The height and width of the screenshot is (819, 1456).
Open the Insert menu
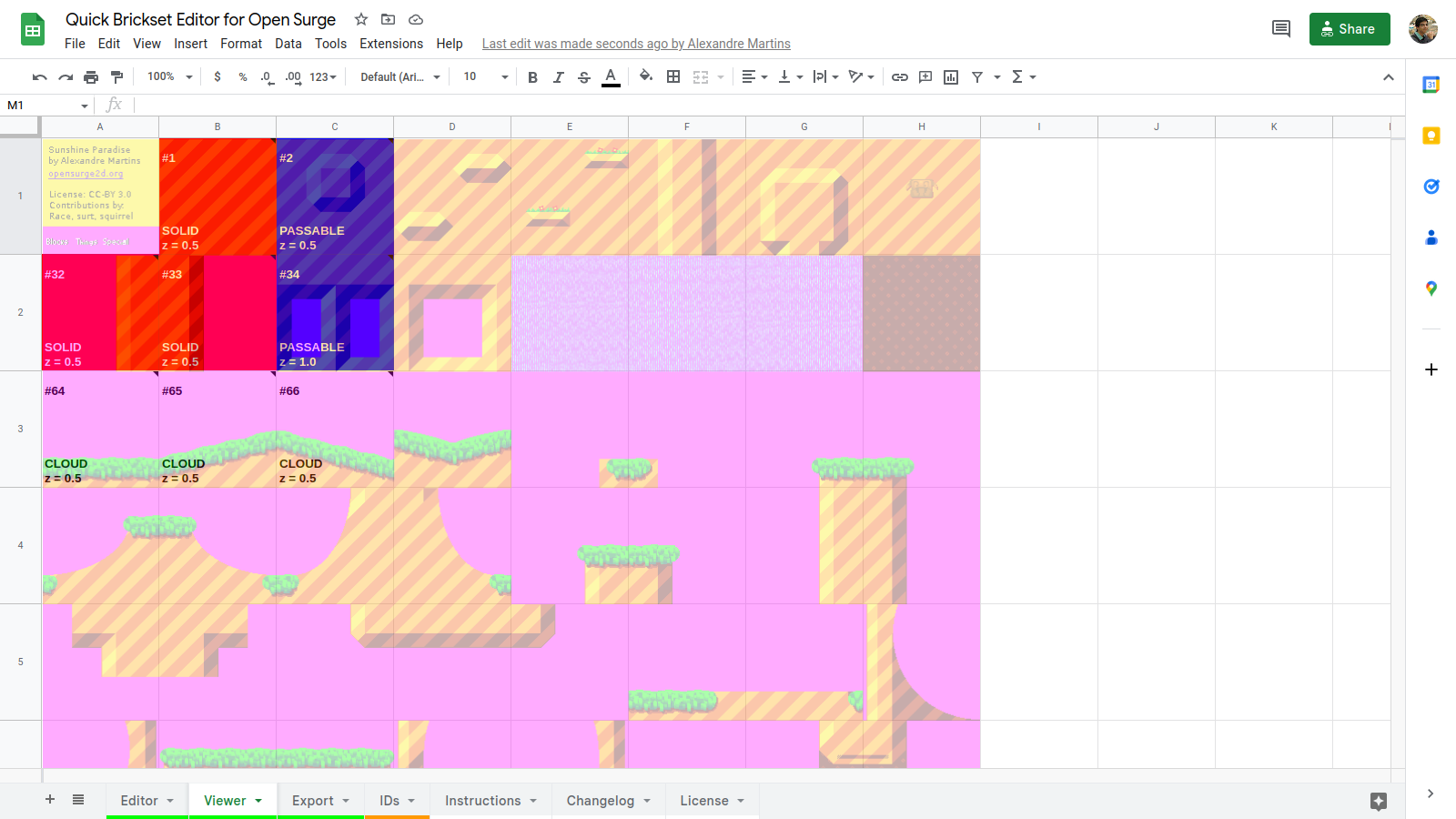click(x=191, y=44)
